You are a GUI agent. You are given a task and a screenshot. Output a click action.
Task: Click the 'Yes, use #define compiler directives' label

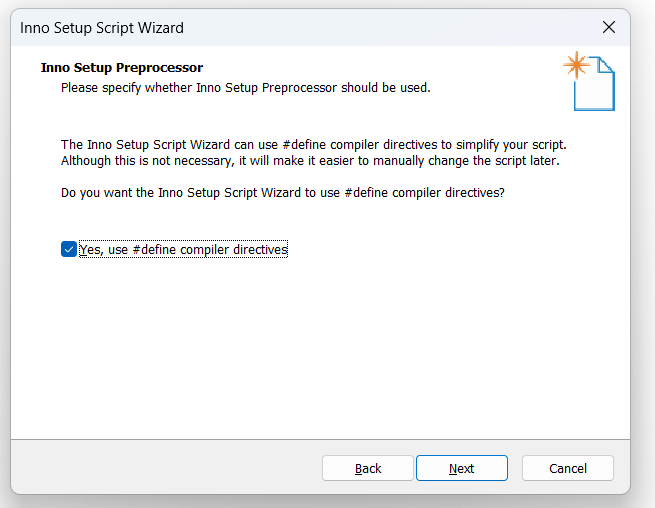[183, 249]
